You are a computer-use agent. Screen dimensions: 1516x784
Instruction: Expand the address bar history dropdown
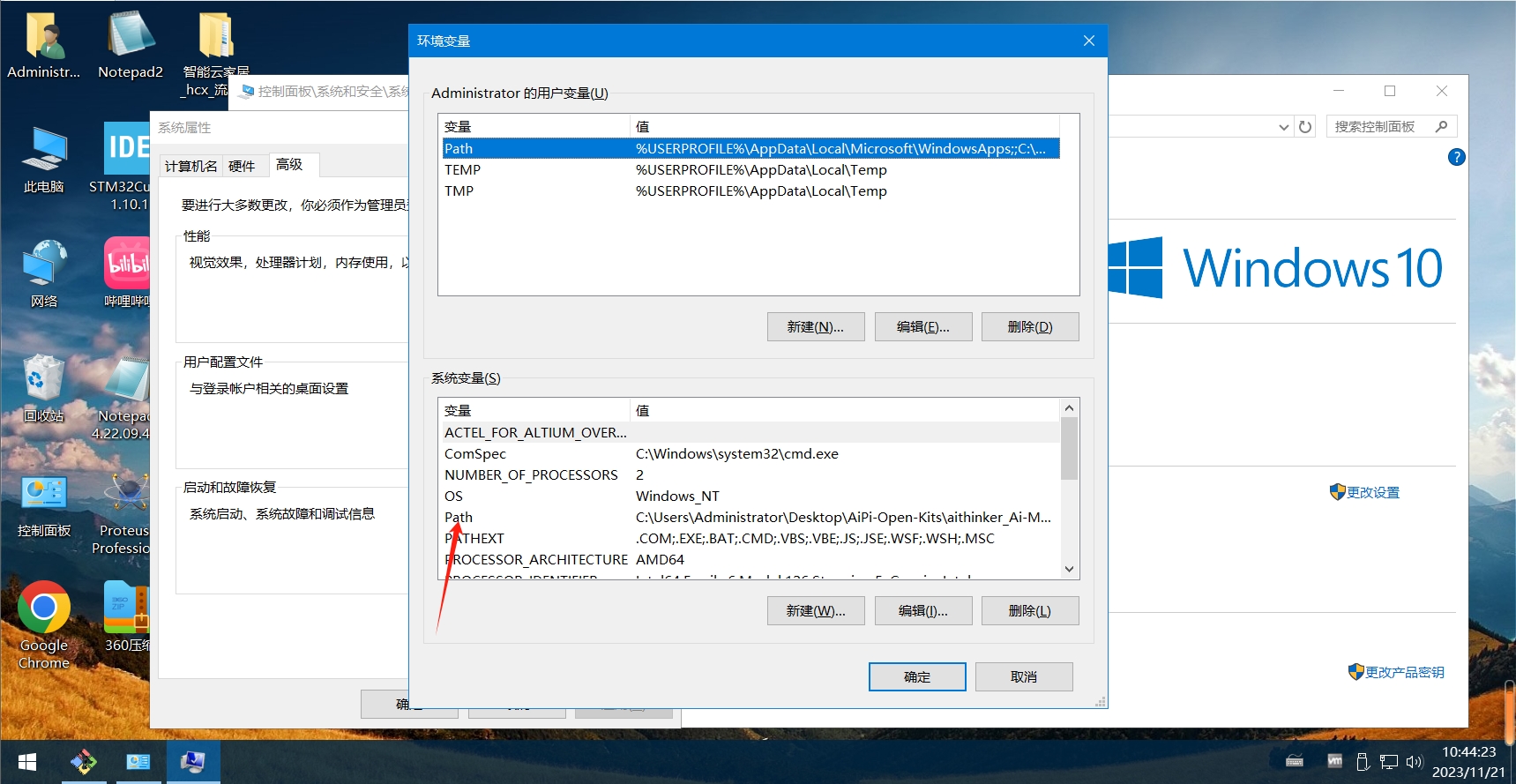(x=1283, y=127)
